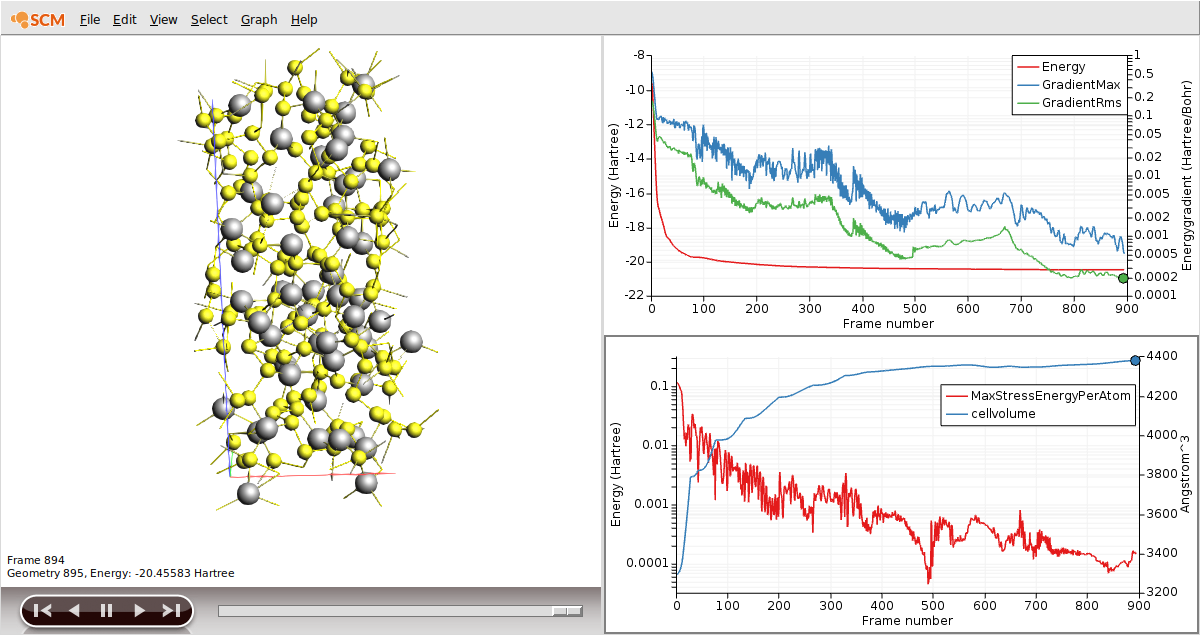Click the green marker on the GradientRms curve
Screen dimensions: 1200x635
tap(1123, 279)
